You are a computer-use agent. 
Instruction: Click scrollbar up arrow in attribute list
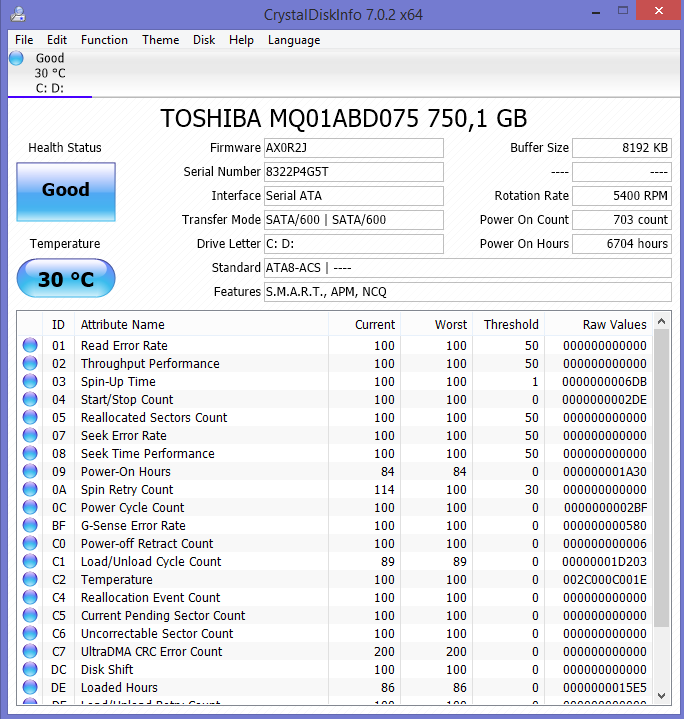coord(661,321)
